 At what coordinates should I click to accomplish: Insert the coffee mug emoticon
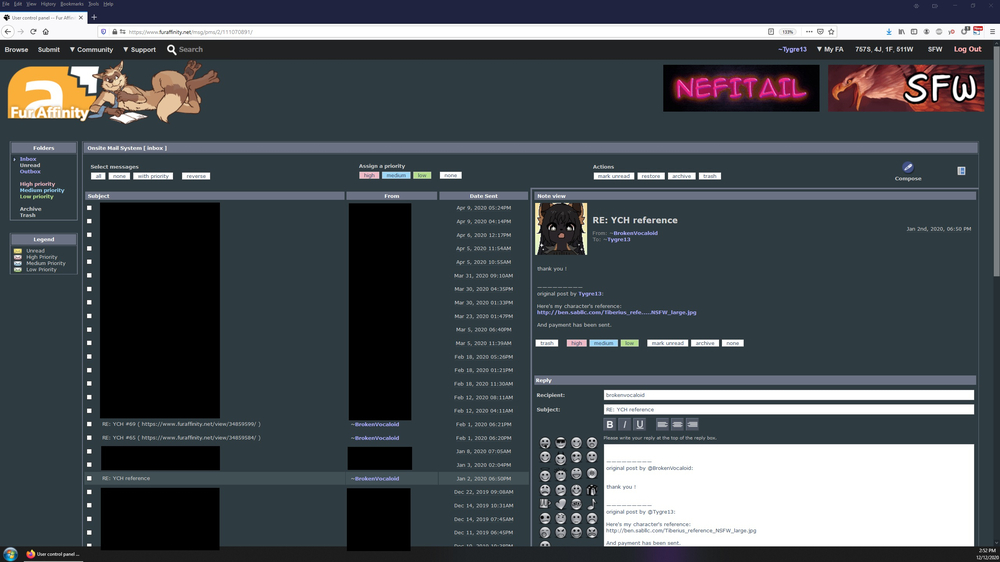pyautogui.click(x=545, y=504)
